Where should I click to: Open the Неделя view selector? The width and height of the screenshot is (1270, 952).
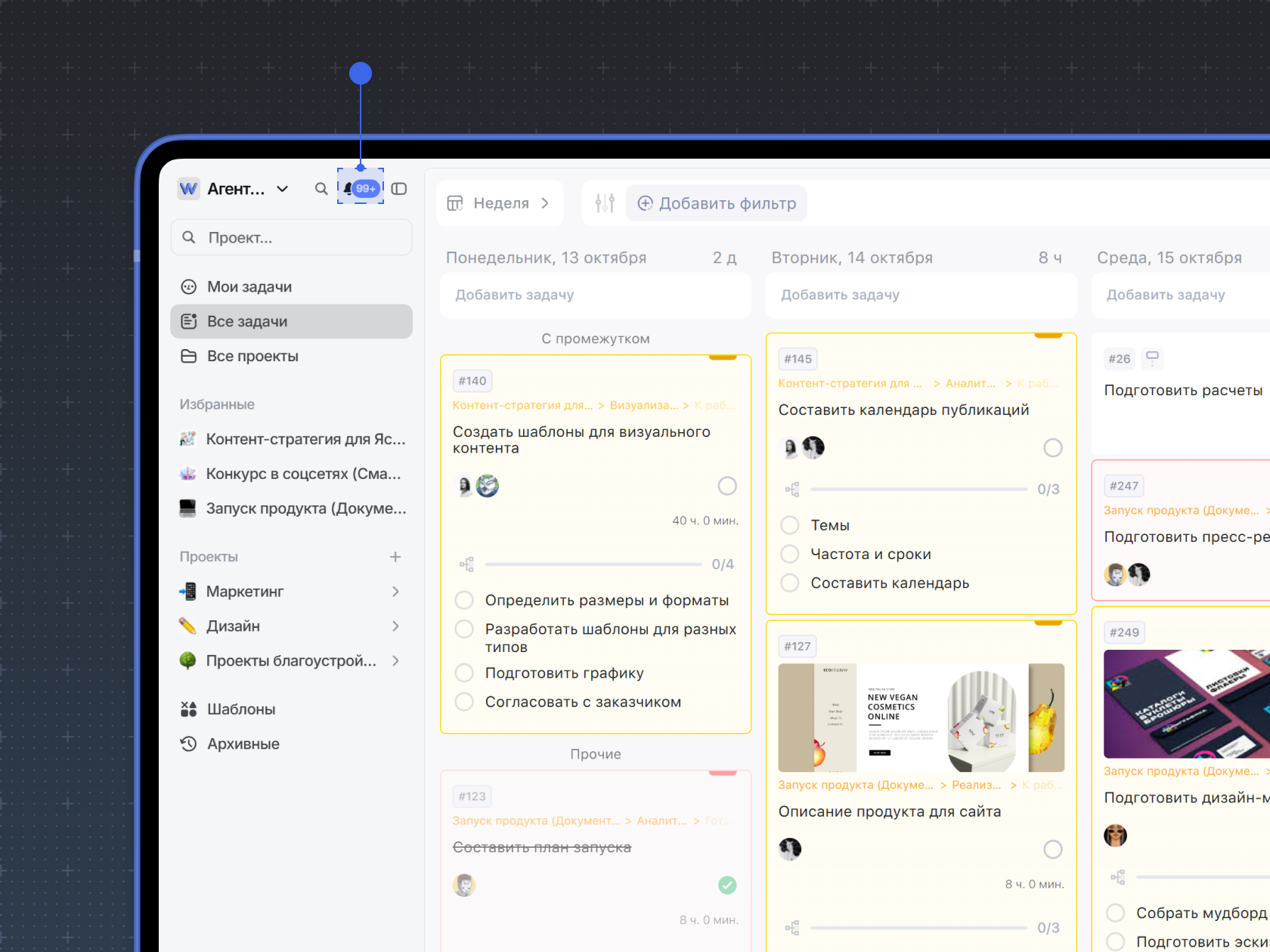pos(500,203)
